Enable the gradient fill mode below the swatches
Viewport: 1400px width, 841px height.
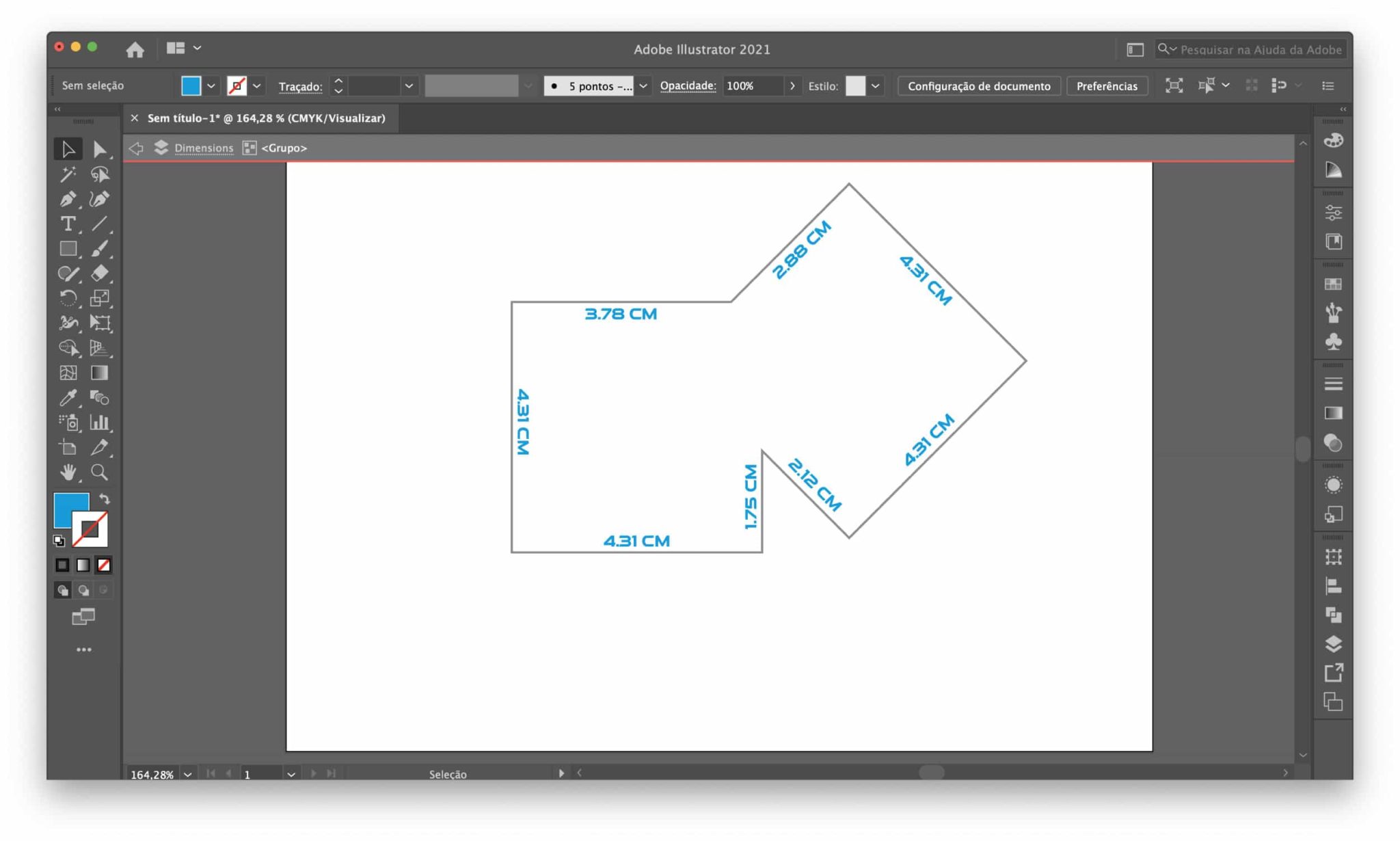tap(83, 565)
